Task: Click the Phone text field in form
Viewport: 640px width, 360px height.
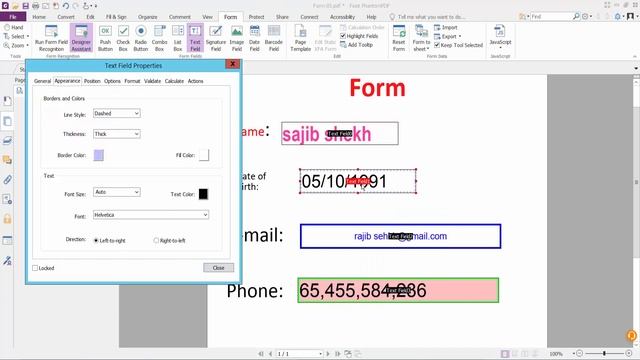Action: pyautogui.click(x=398, y=290)
